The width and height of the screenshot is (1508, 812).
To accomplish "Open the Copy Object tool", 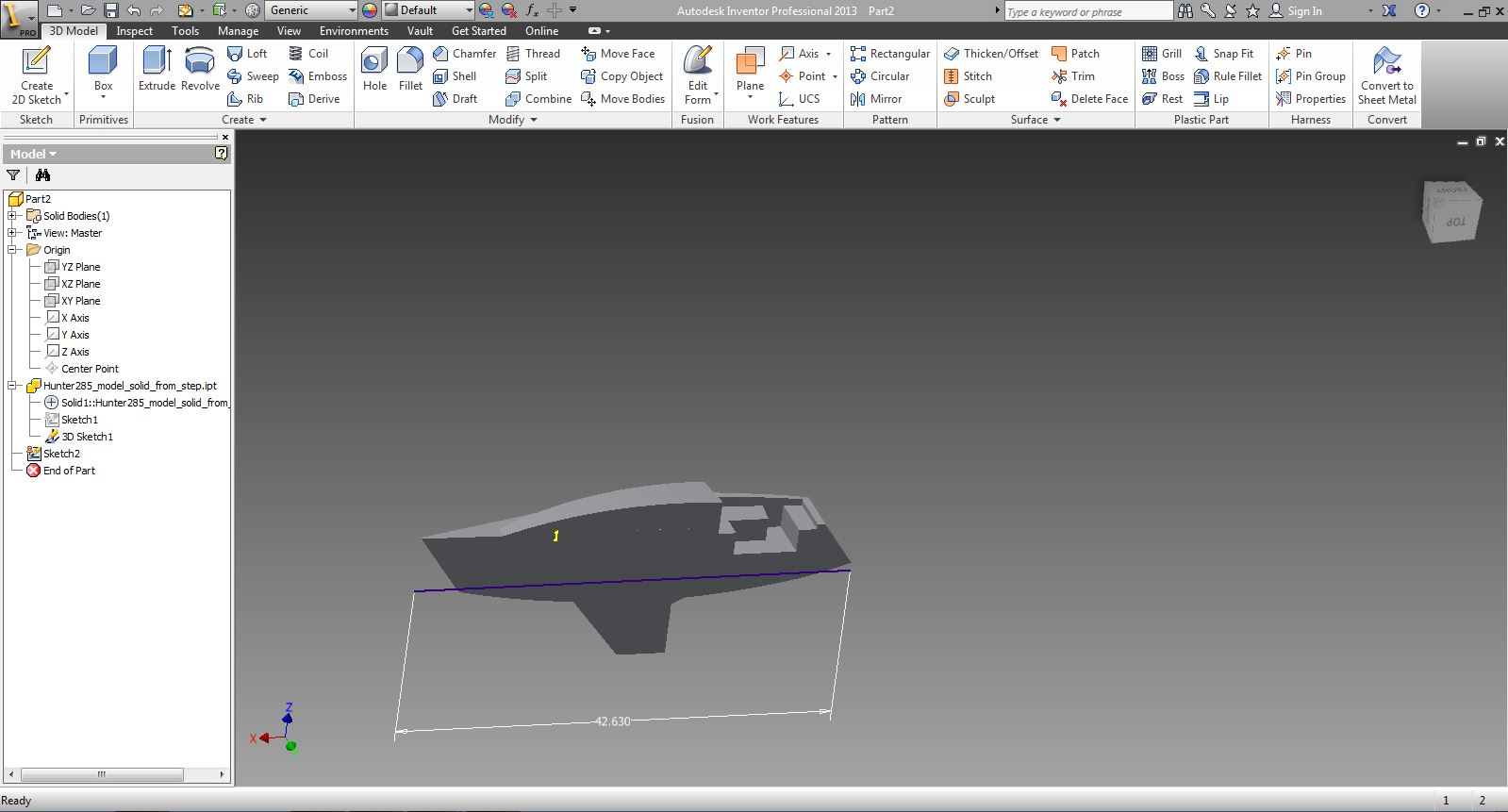I will 621,76.
